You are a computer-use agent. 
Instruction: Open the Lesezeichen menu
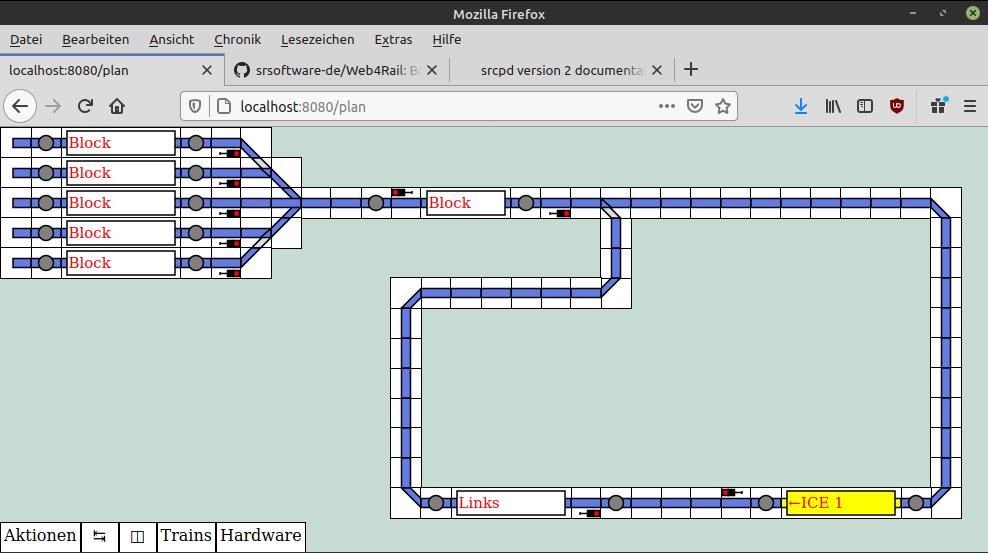coord(317,39)
